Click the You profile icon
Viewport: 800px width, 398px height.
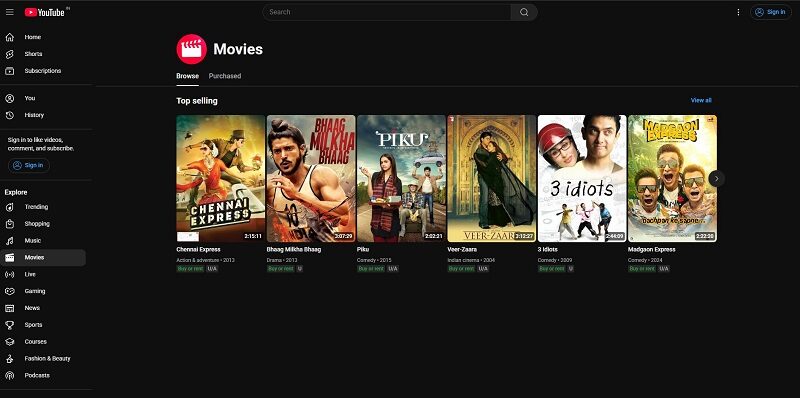point(10,98)
